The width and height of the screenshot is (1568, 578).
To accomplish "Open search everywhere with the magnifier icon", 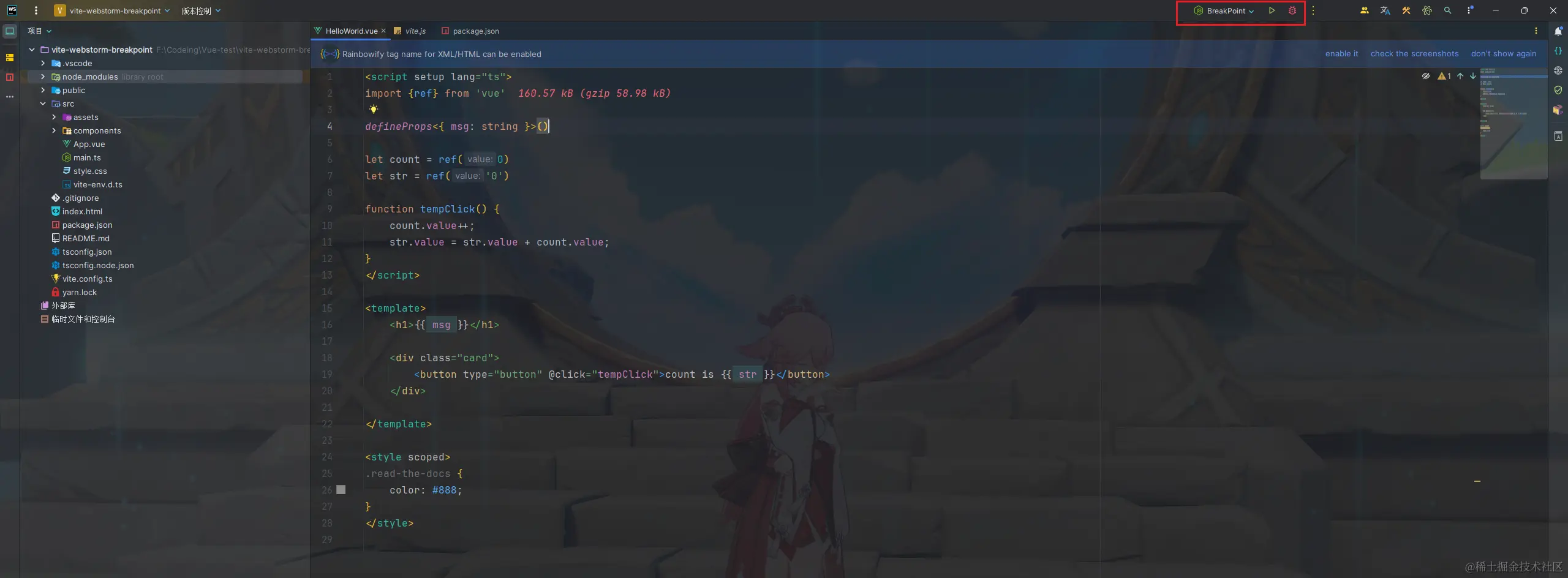I will [1448, 10].
